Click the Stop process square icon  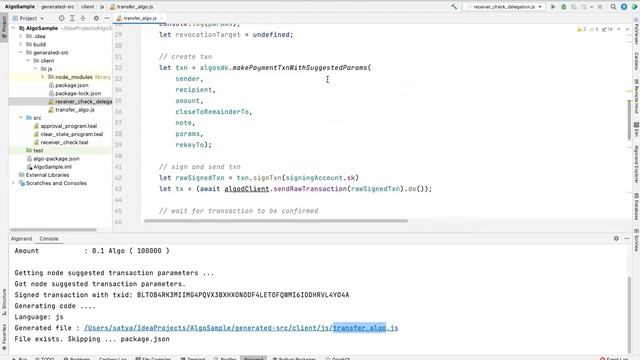[x=600, y=7]
